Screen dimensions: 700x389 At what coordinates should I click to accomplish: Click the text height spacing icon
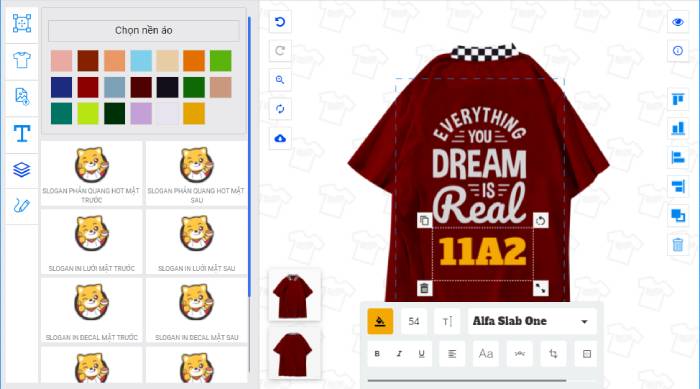tap(447, 321)
